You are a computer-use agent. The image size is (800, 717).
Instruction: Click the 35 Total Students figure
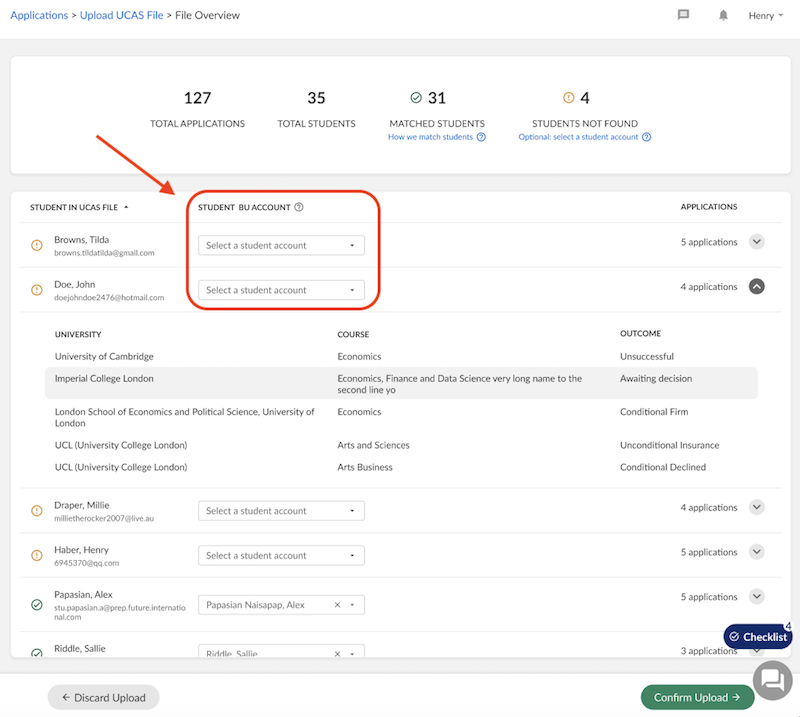[x=316, y=97]
